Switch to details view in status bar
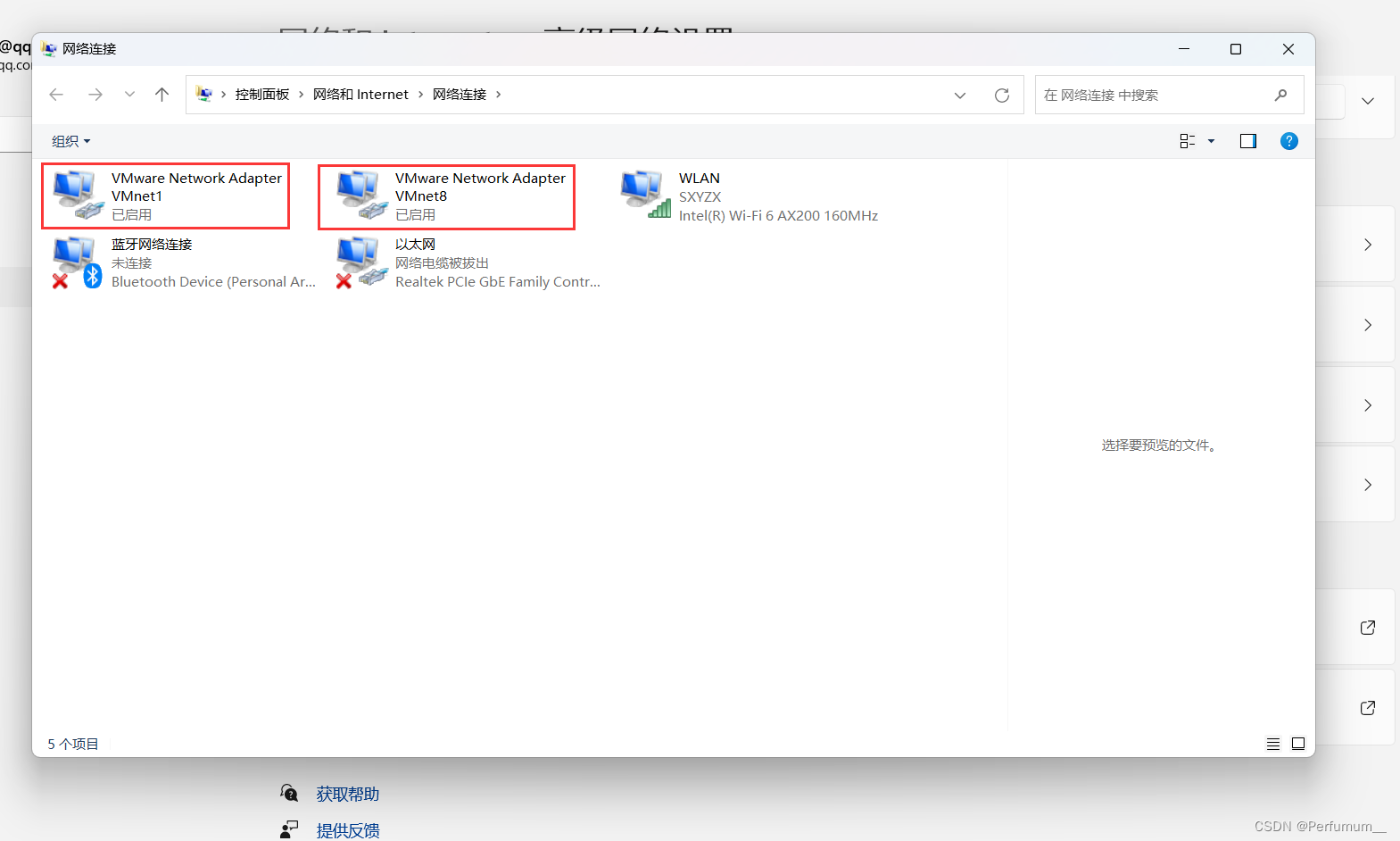Screen dimensions: 1400x841 point(1273,744)
